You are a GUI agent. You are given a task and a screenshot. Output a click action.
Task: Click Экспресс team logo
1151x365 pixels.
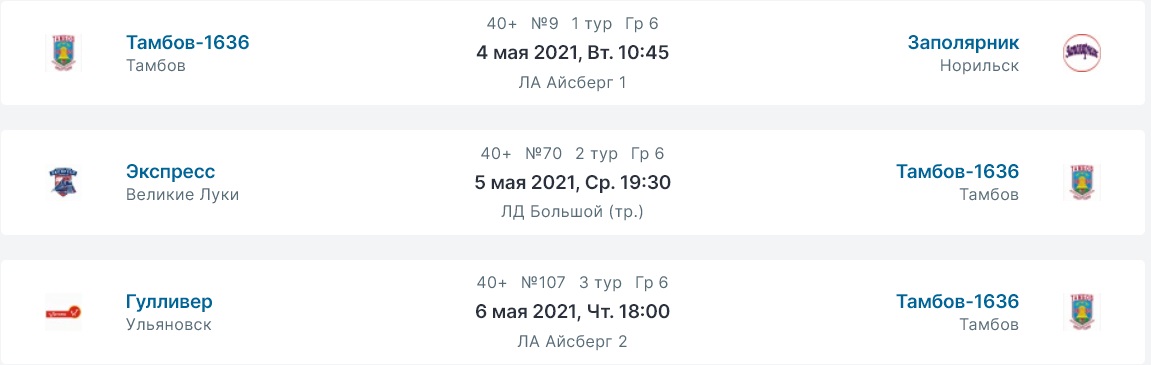62,182
